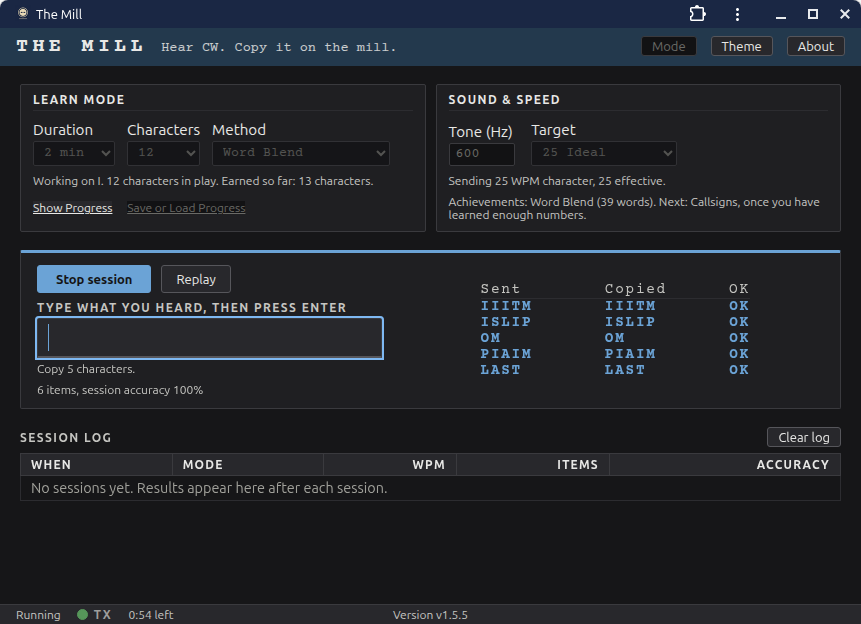Click the Sent column heading
Screen dimensions: 861x624
tap(500, 288)
